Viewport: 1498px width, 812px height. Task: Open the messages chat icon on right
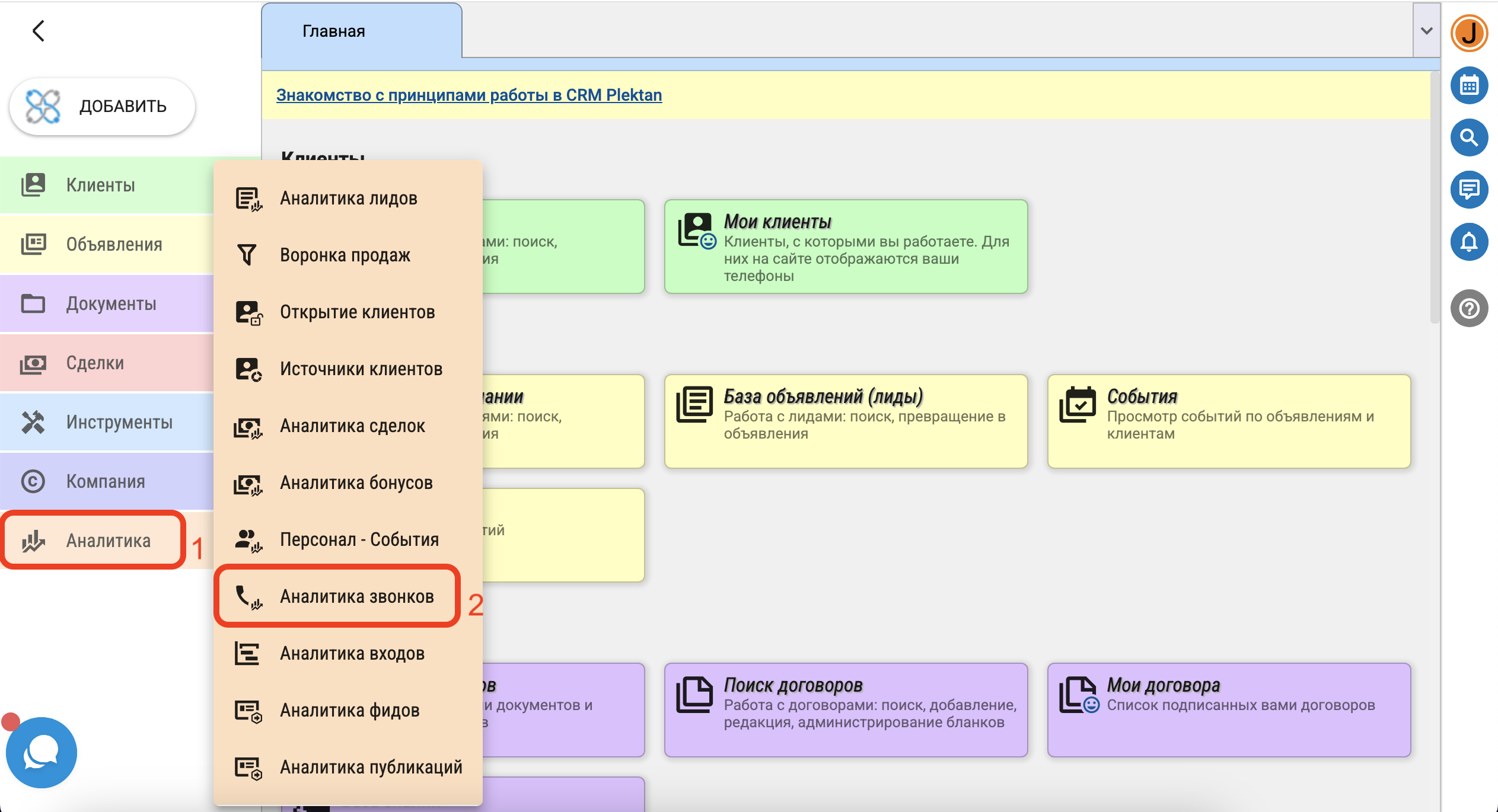pos(1469,190)
